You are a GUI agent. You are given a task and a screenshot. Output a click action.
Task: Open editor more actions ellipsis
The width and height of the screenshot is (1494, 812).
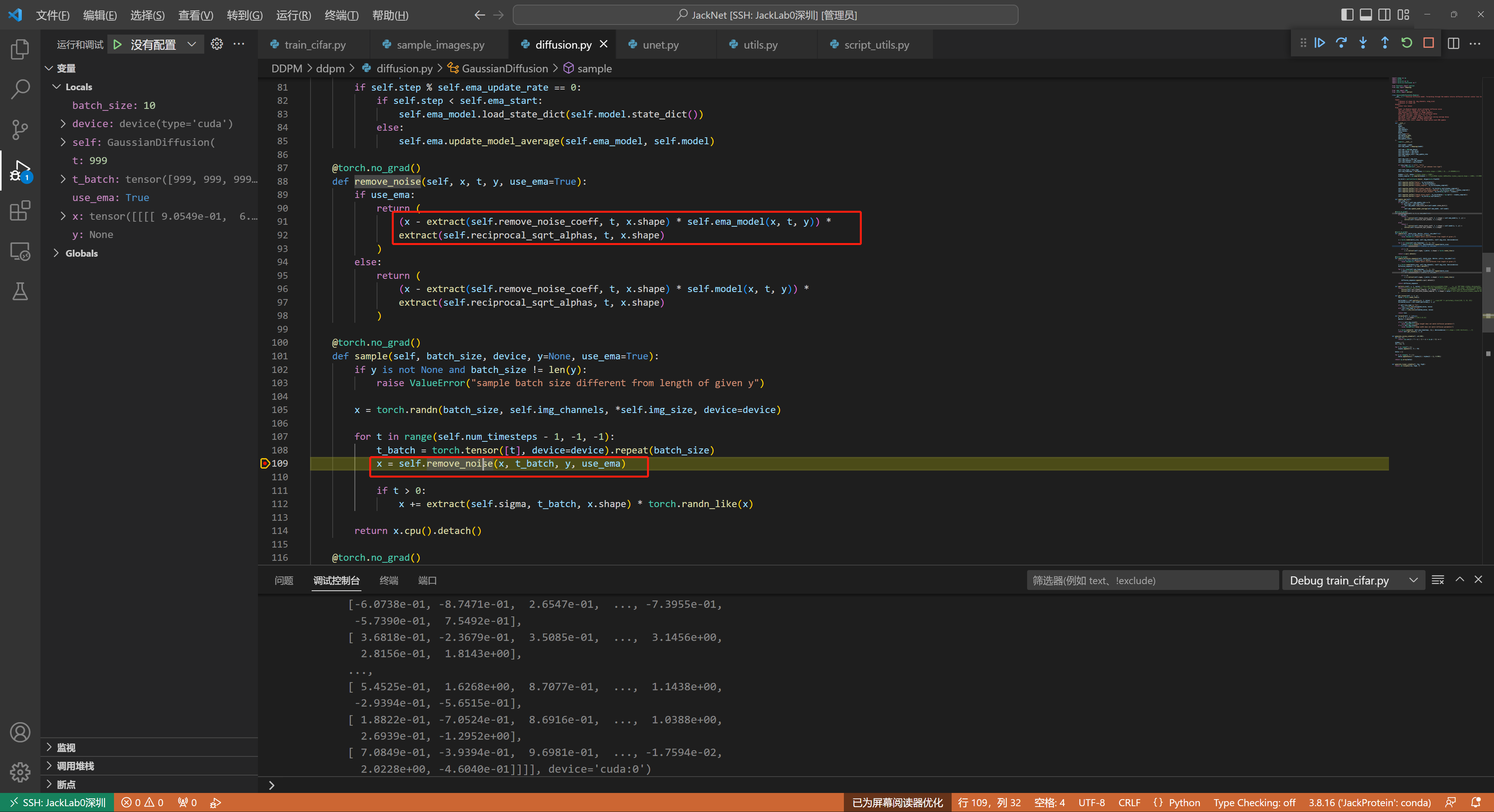coord(1475,44)
